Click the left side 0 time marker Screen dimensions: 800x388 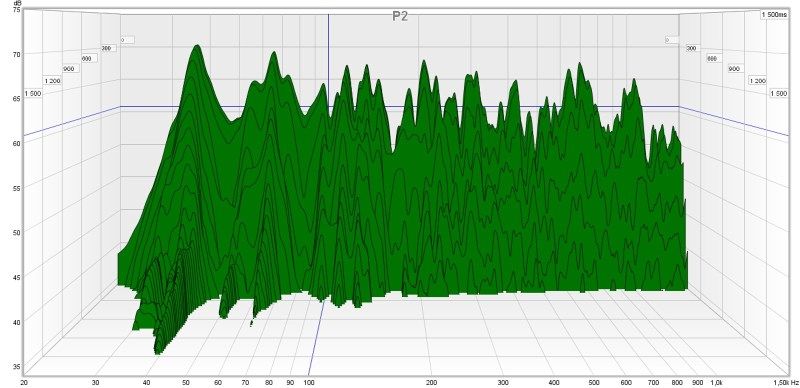[x=127, y=40]
